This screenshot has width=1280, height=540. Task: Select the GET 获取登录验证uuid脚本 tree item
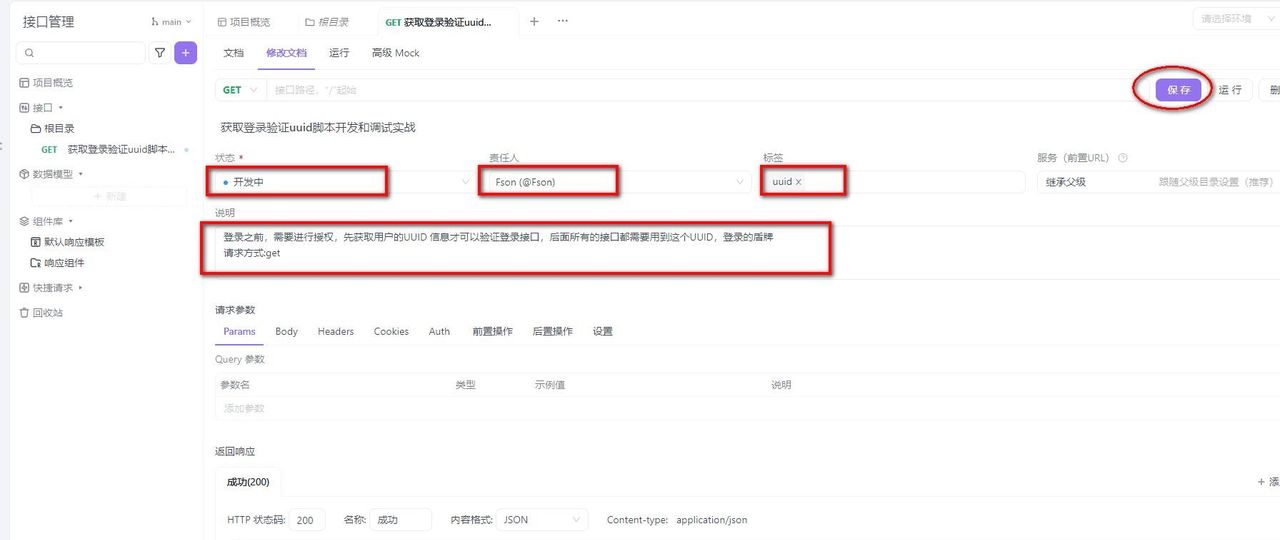tap(108, 149)
